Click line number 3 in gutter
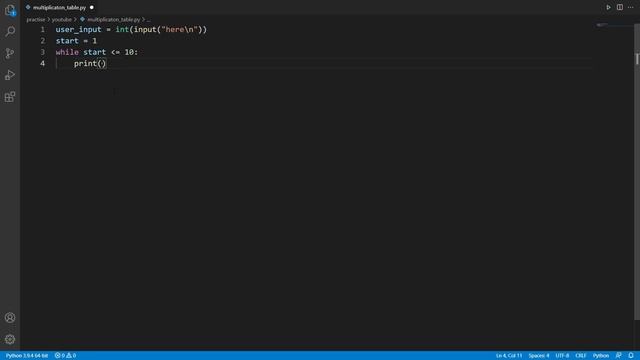The image size is (640, 360). pyautogui.click(x=42, y=52)
